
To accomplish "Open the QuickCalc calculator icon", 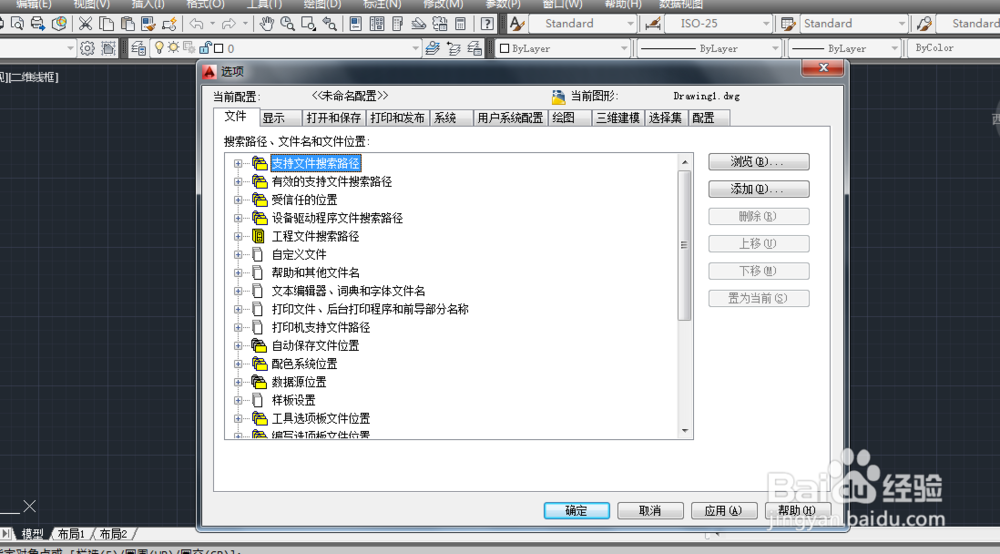I will coord(460,24).
